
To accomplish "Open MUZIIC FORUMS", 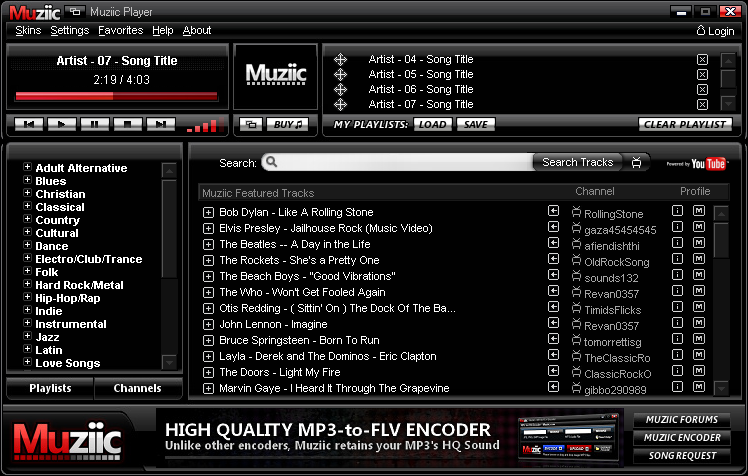I will click(x=682, y=420).
